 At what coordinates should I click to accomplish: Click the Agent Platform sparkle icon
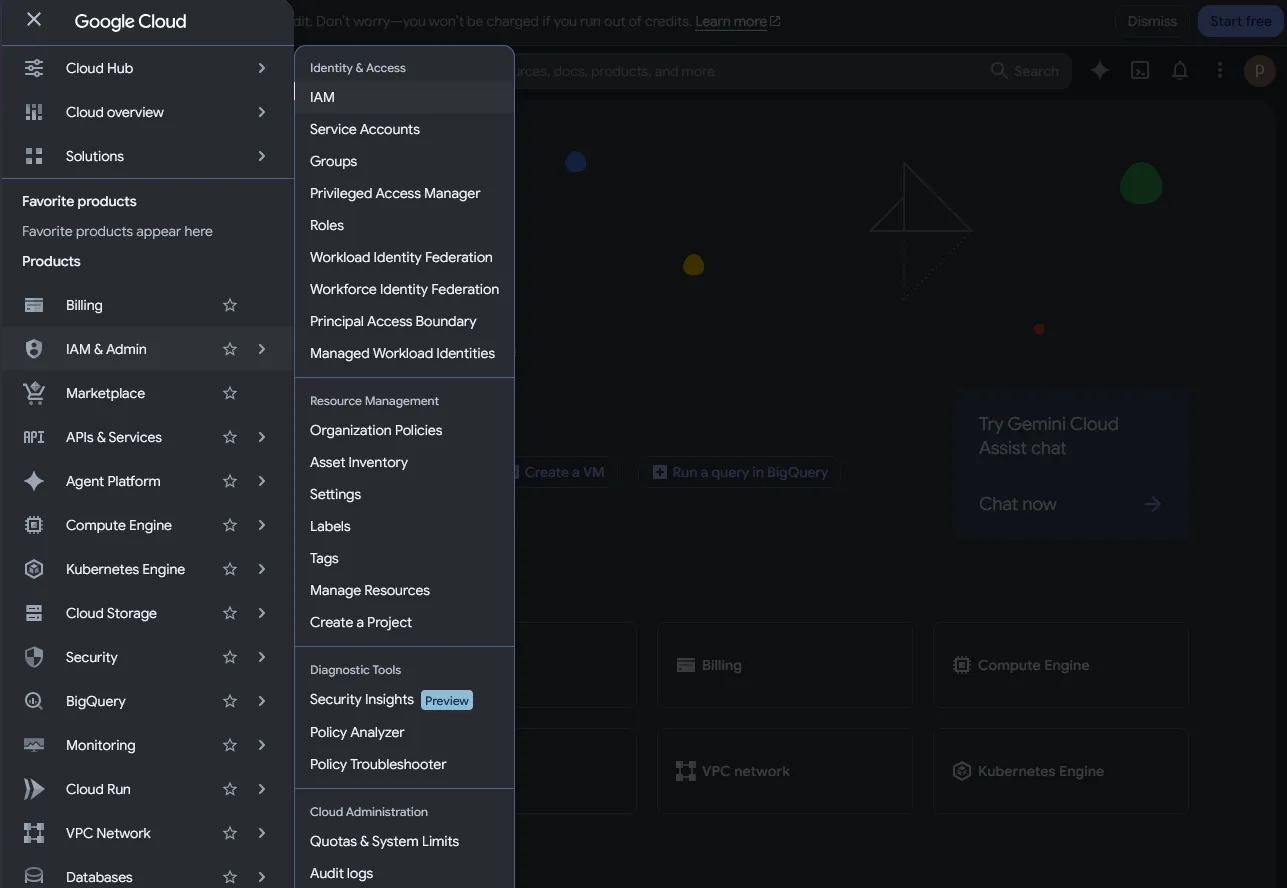tap(34, 481)
